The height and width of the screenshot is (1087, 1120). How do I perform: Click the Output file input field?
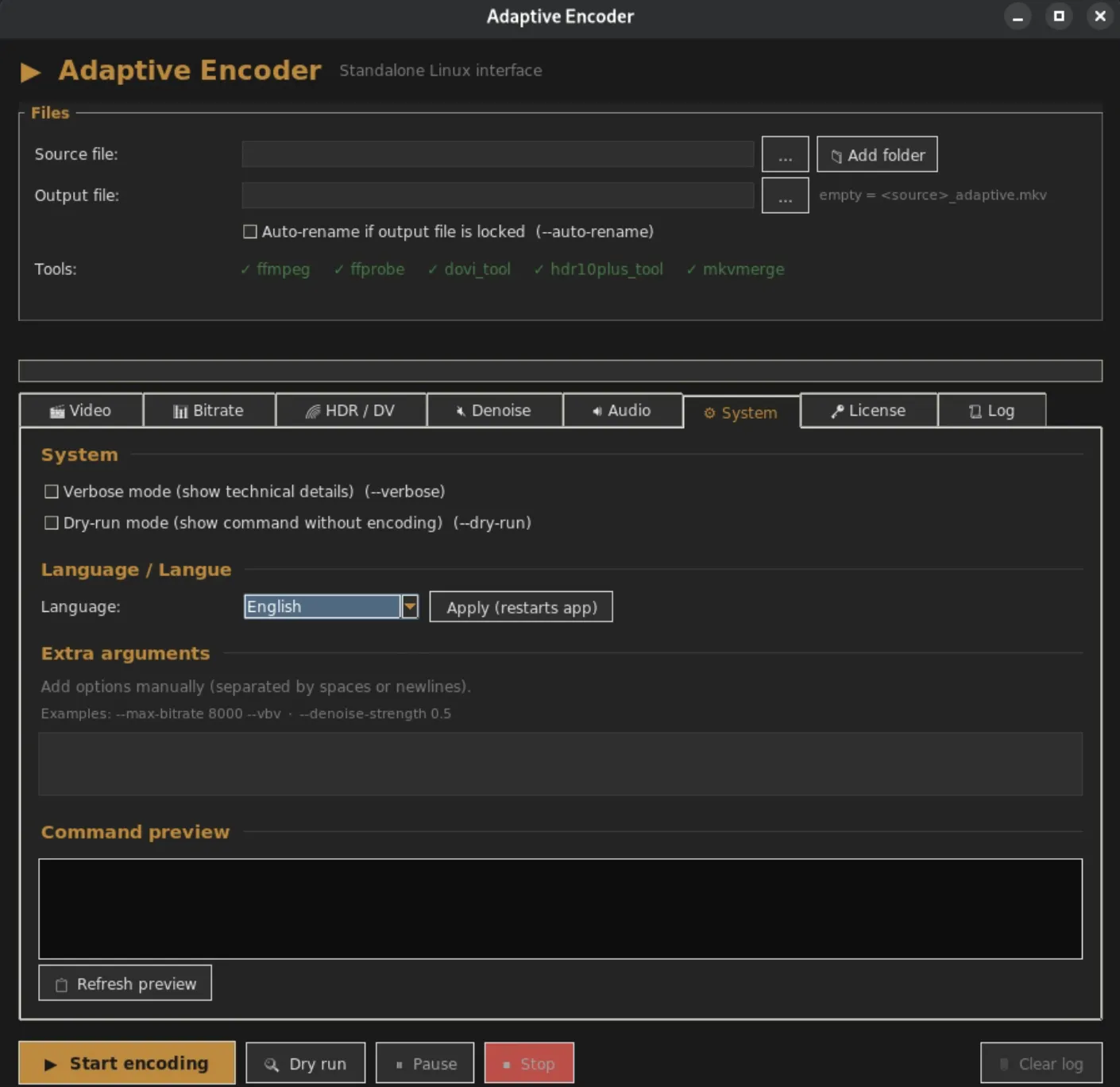[498, 195]
